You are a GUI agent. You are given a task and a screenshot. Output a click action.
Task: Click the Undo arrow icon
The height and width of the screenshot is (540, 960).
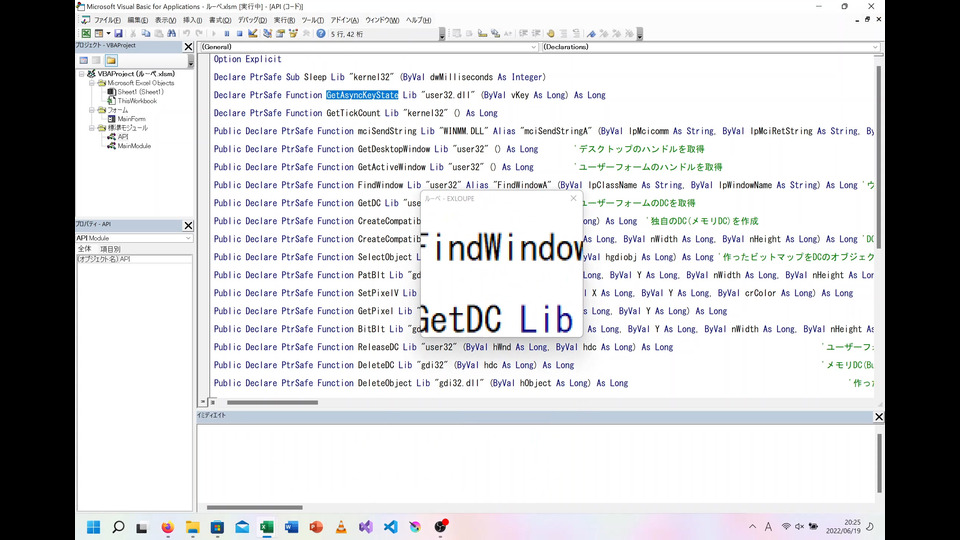pos(186,34)
